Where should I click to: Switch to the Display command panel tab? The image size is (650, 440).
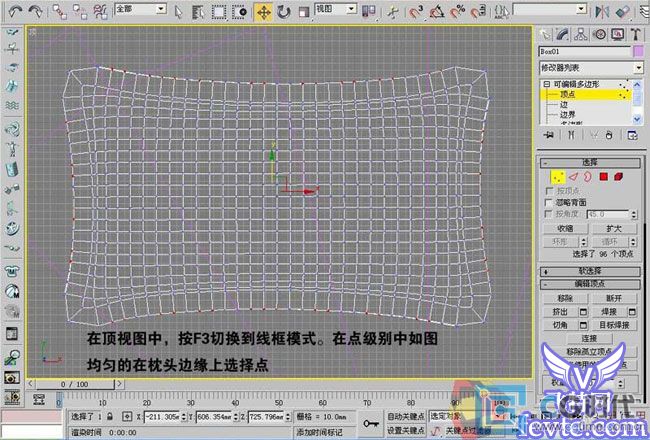point(618,34)
